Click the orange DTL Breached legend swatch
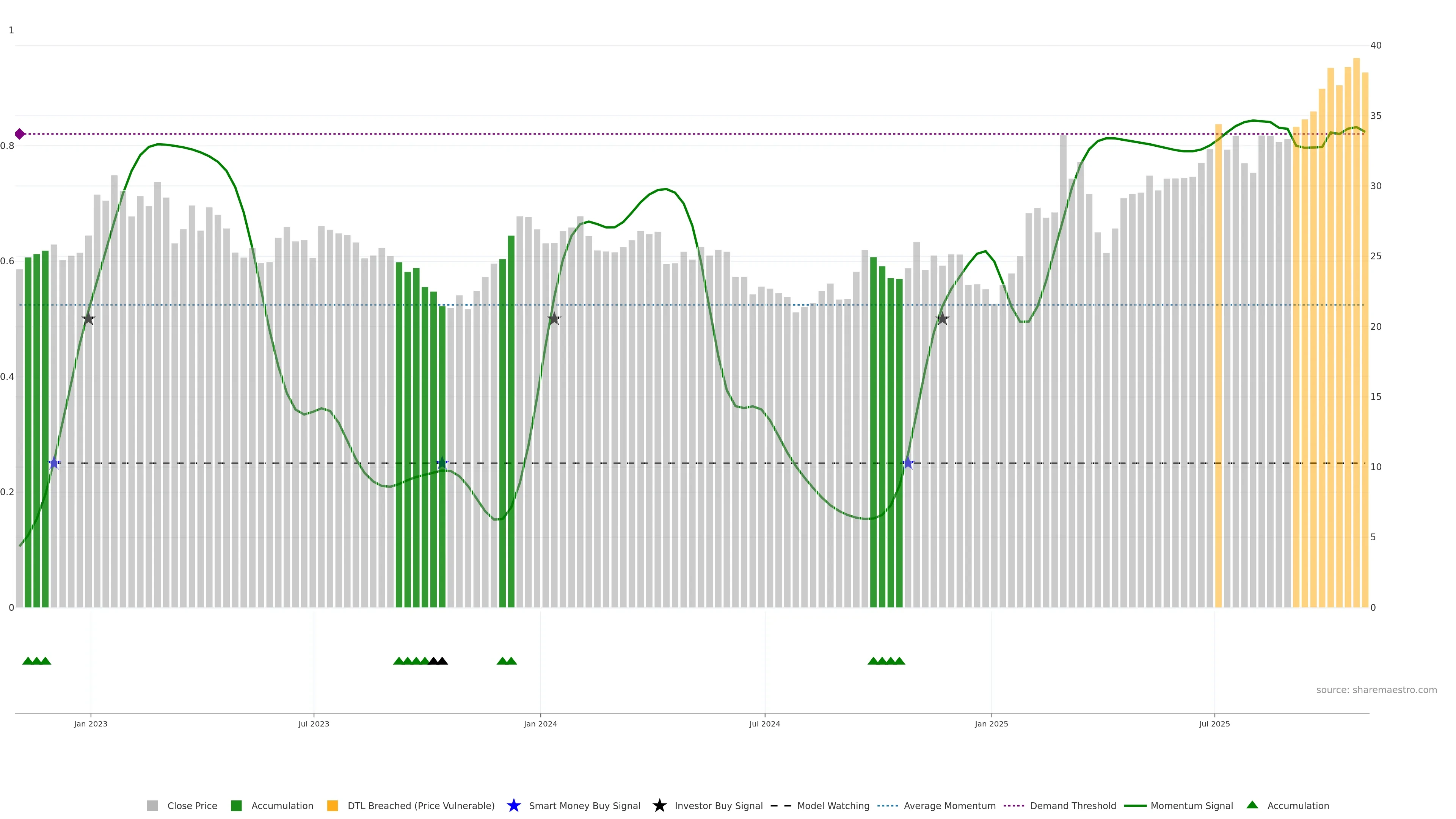 click(x=333, y=806)
